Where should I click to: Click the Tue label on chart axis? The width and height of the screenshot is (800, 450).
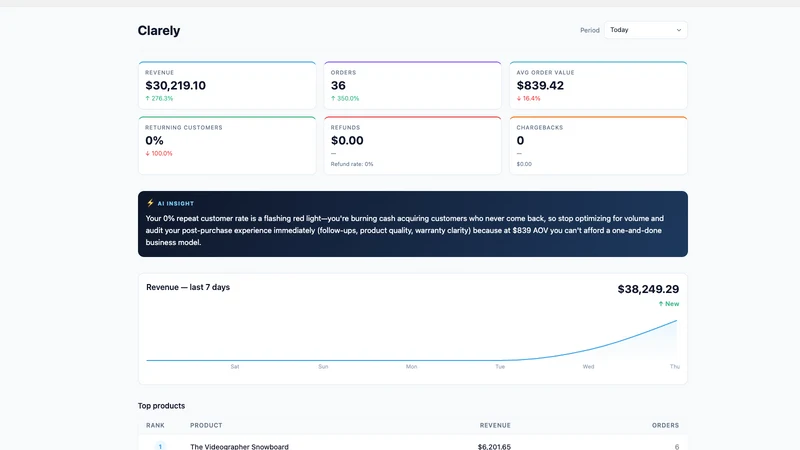point(500,367)
